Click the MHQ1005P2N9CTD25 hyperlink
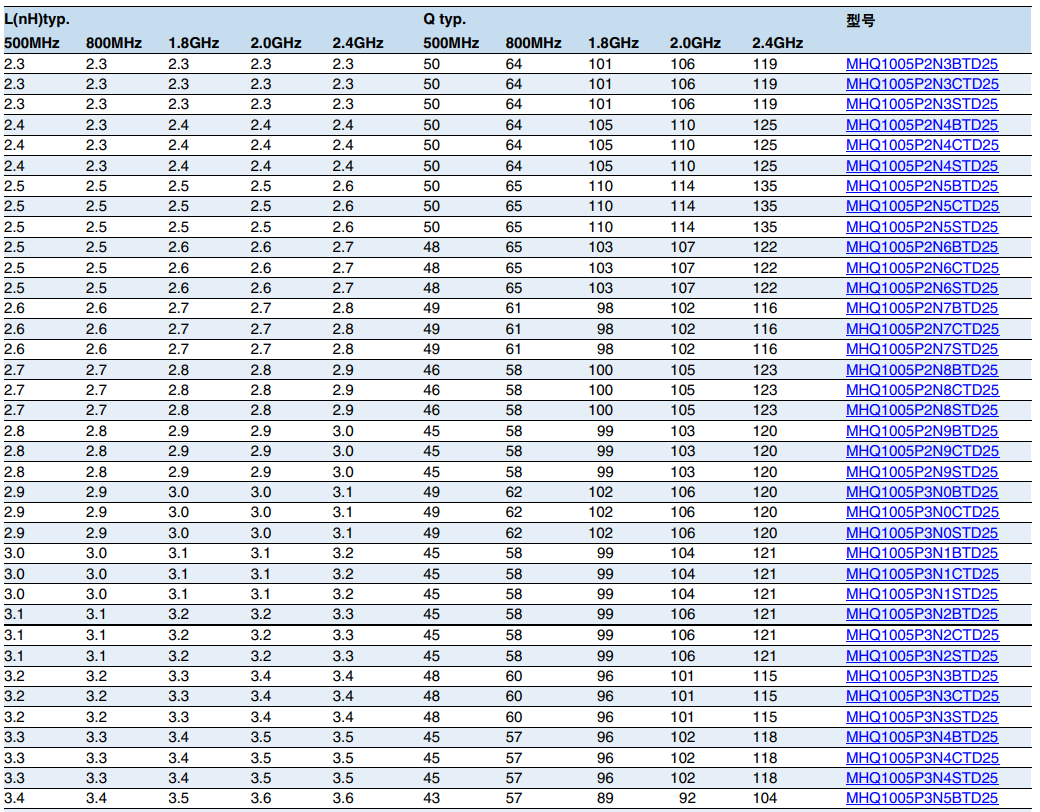The height and width of the screenshot is (812, 1040). point(923,452)
